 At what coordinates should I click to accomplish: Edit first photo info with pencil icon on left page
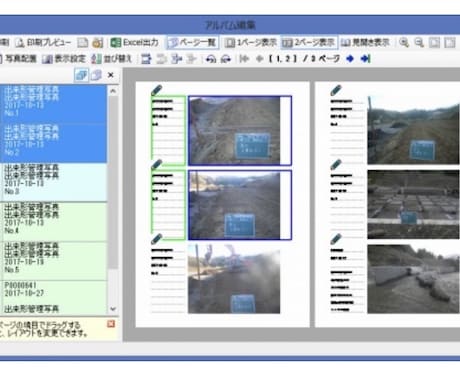[157, 90]
